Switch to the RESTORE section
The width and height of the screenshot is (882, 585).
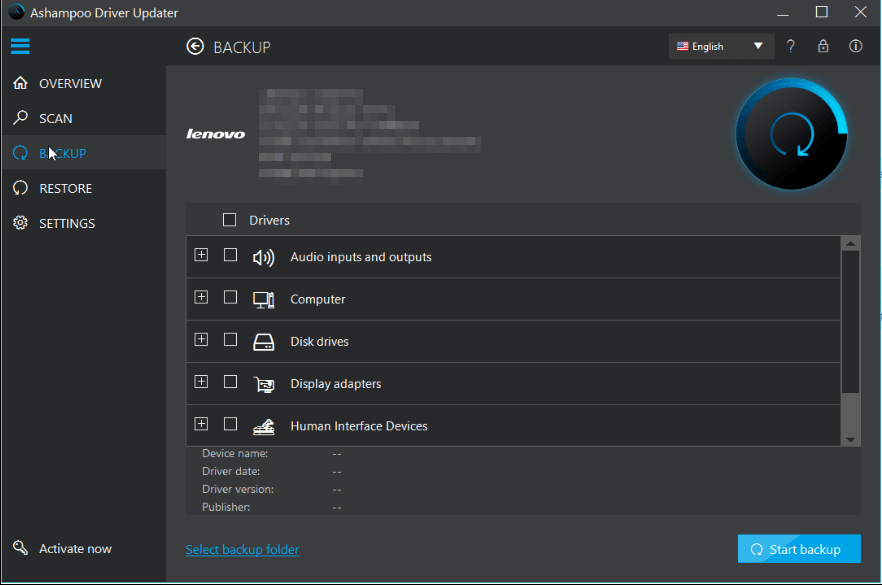[65, 189]
